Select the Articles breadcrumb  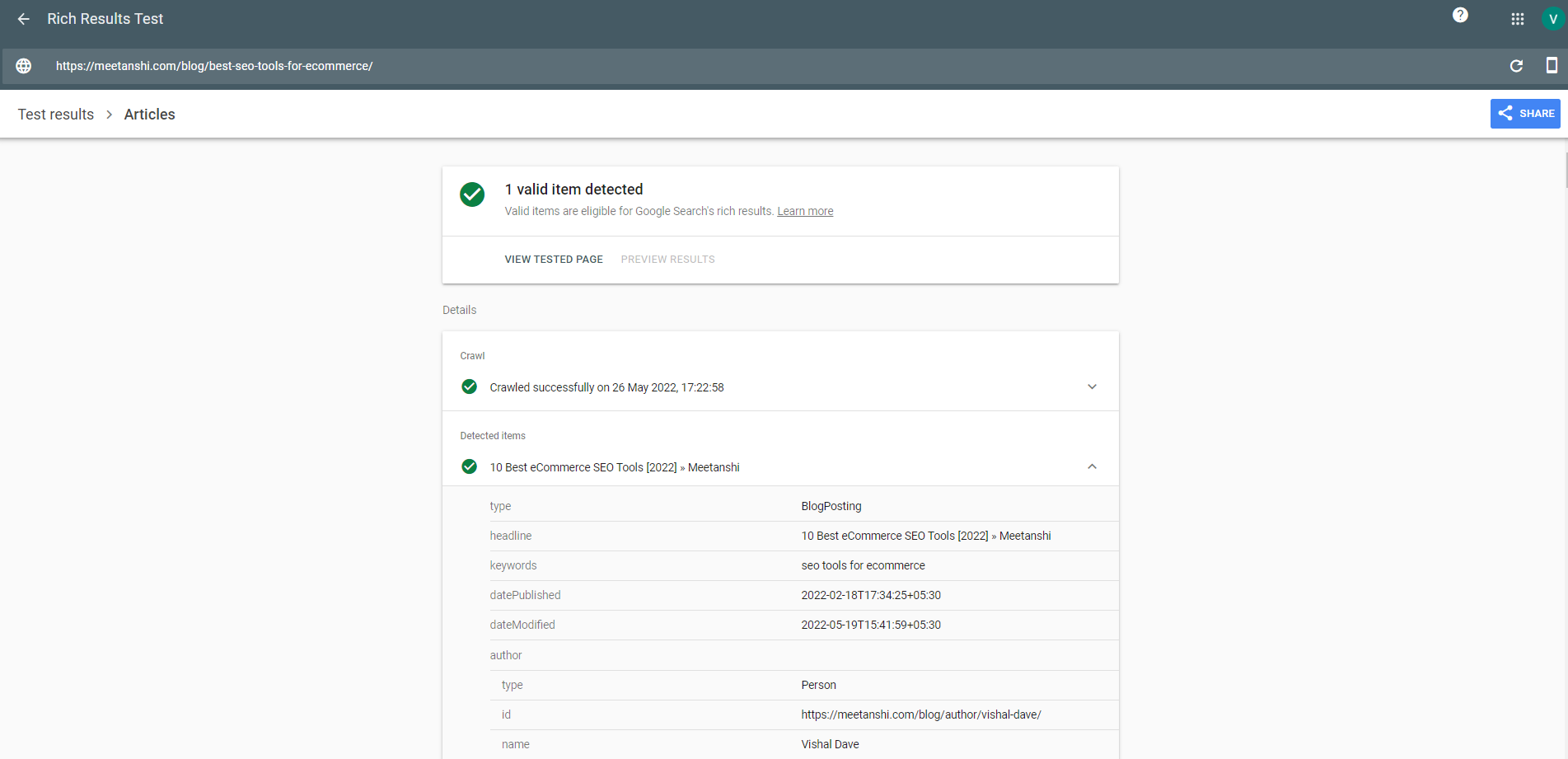(149, 115)
